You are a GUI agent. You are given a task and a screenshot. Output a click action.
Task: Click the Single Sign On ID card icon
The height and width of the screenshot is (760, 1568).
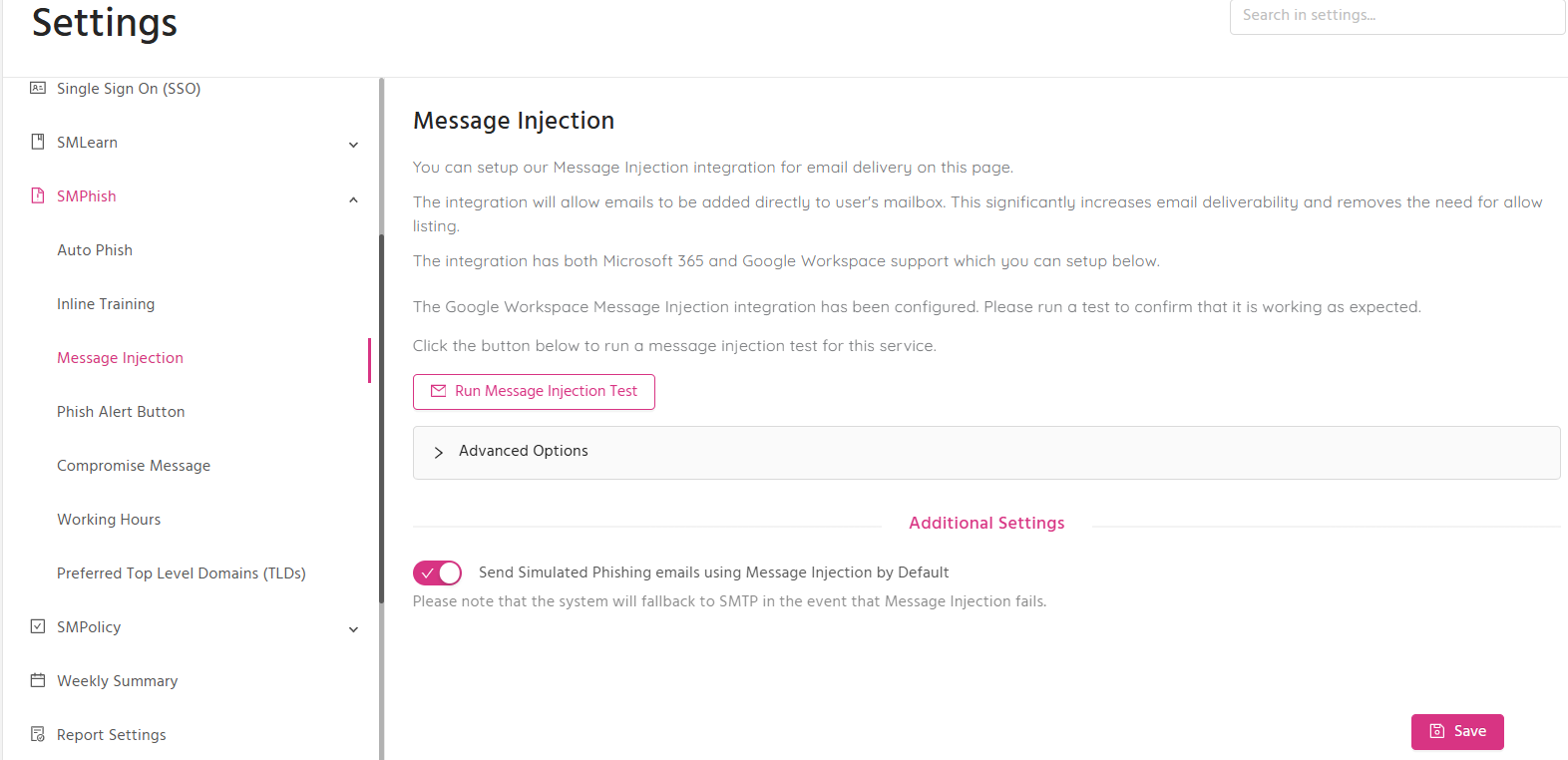pyautogui.click(x=38, y=88)
